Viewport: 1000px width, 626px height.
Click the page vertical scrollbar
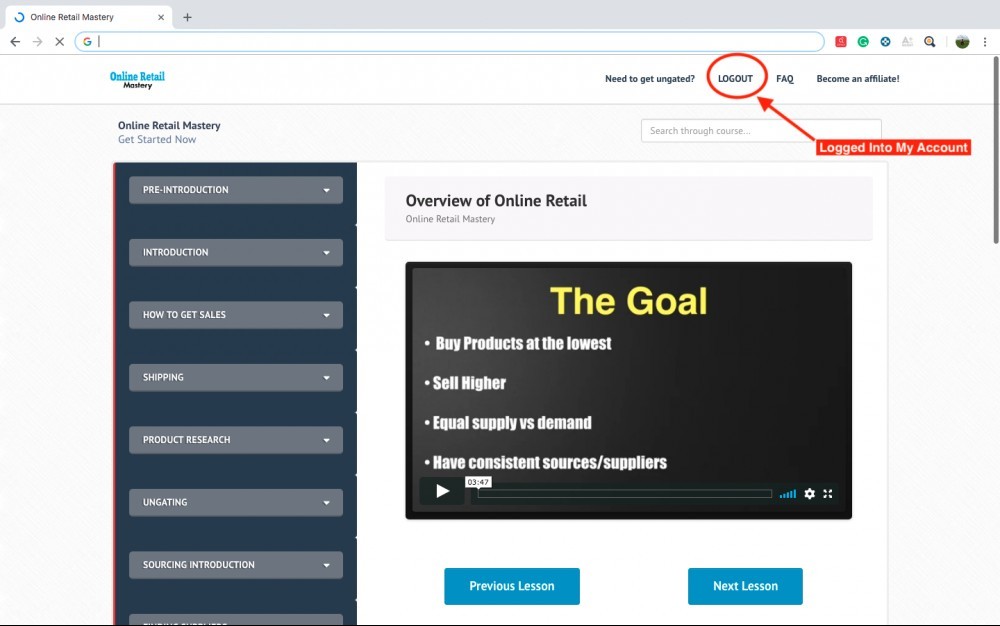click(x=995, y=150)
